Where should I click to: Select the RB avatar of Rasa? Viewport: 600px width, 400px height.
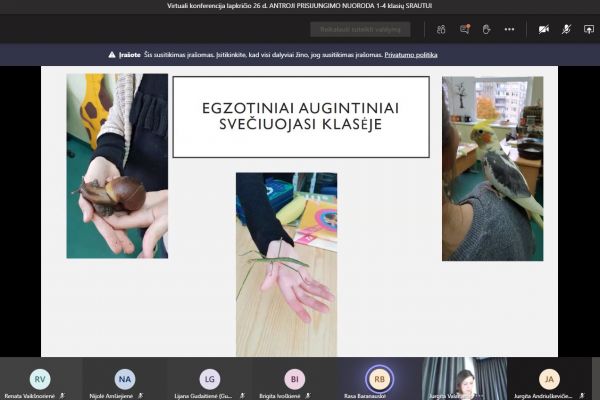point(379,379)
